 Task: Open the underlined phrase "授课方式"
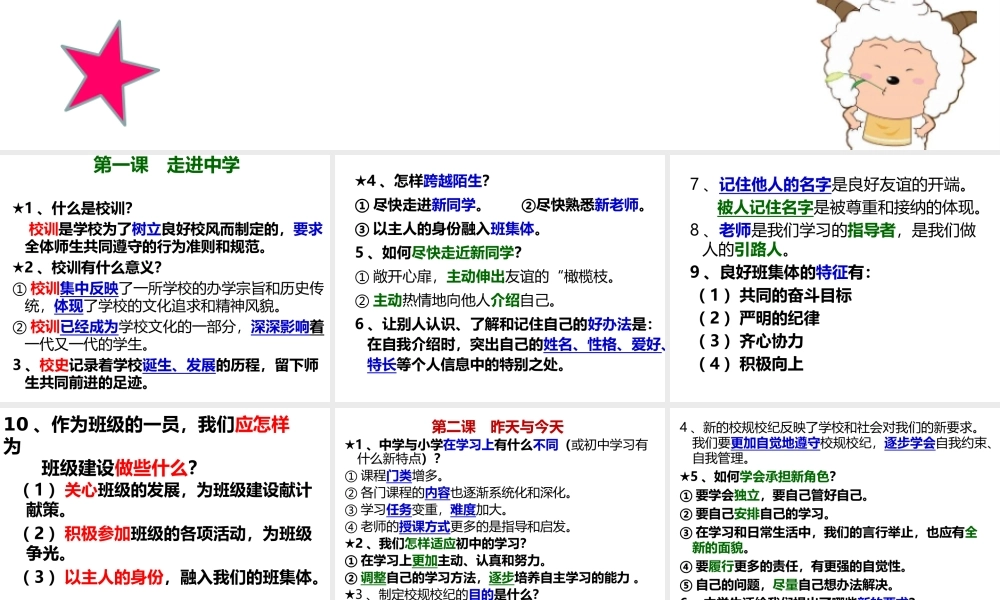(425, 527)
